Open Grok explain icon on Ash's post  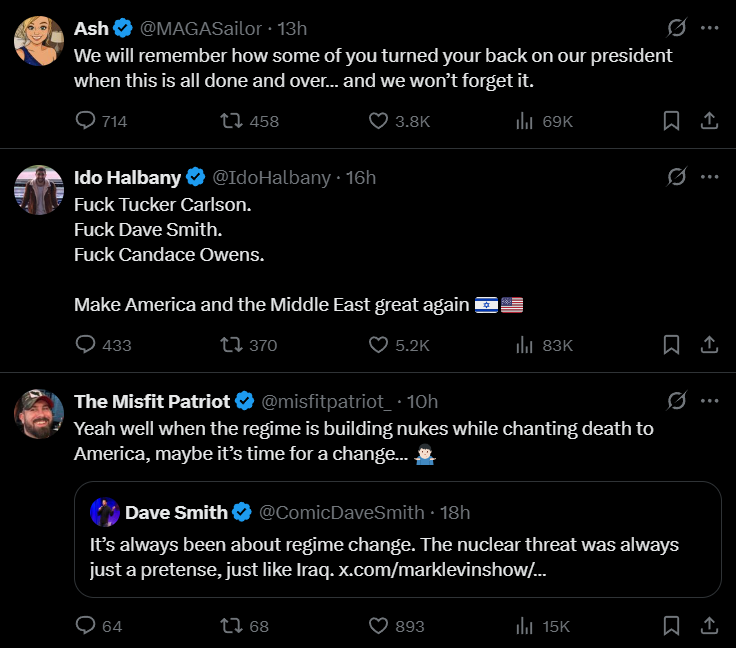[x=677, y=28]
